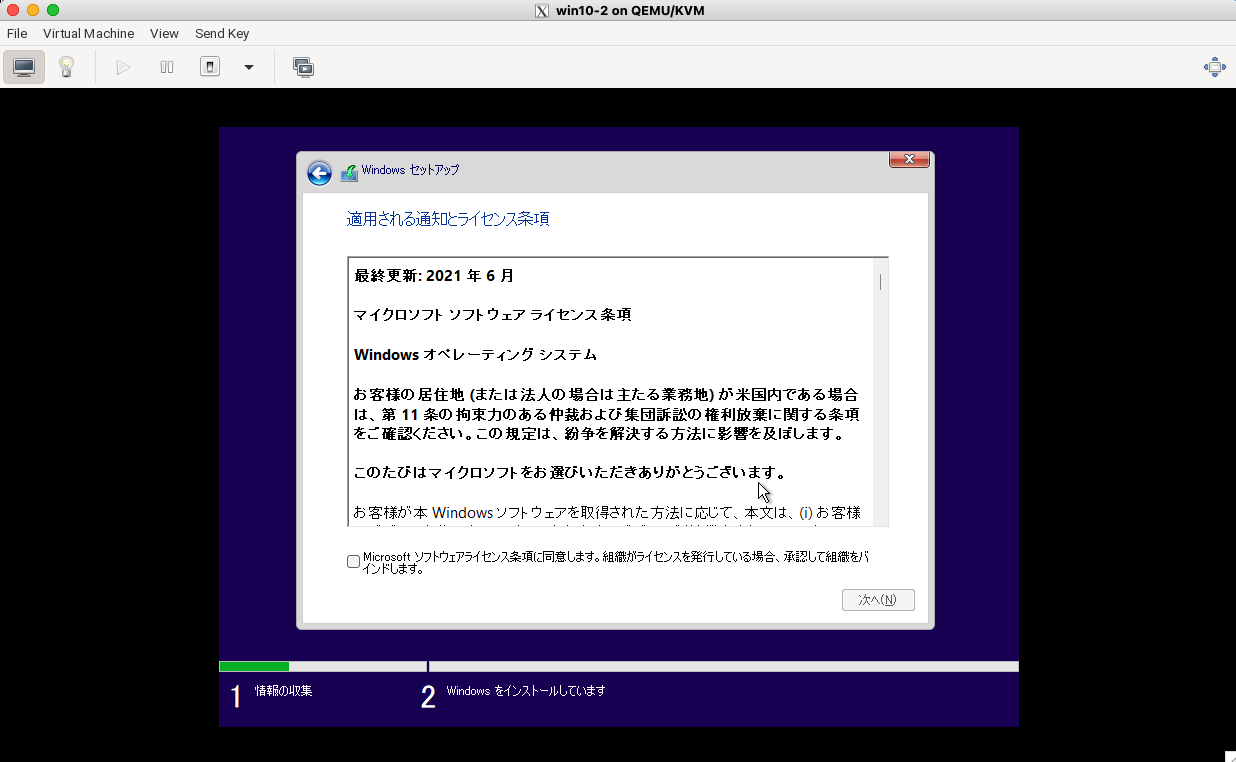
Task: Open the Send Key menu
Action: (x=222, y=33)
